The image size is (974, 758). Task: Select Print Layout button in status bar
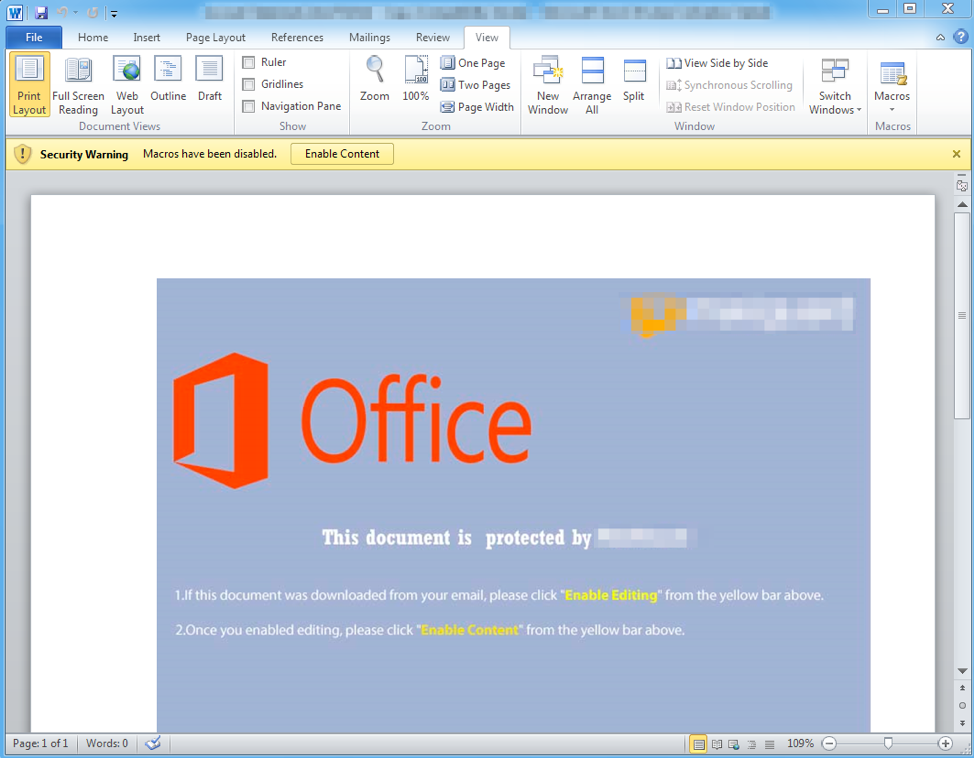click(x=699, y=744)
